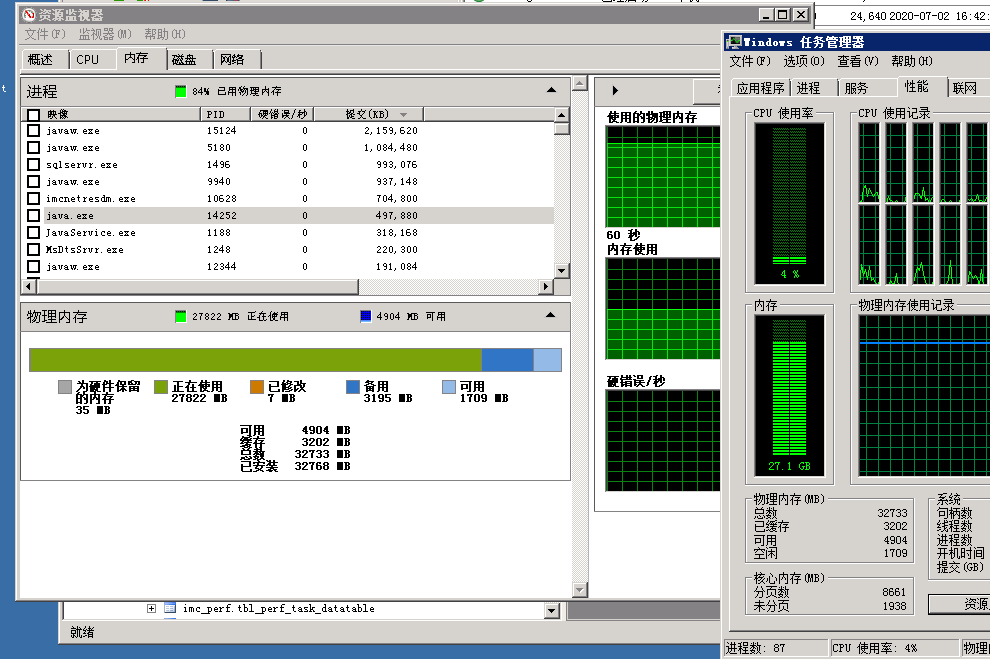The height and width of the screenshot is (659, 990).
Task: Open 帮助(H) menu in Task Manager
Action: point(912,61)
